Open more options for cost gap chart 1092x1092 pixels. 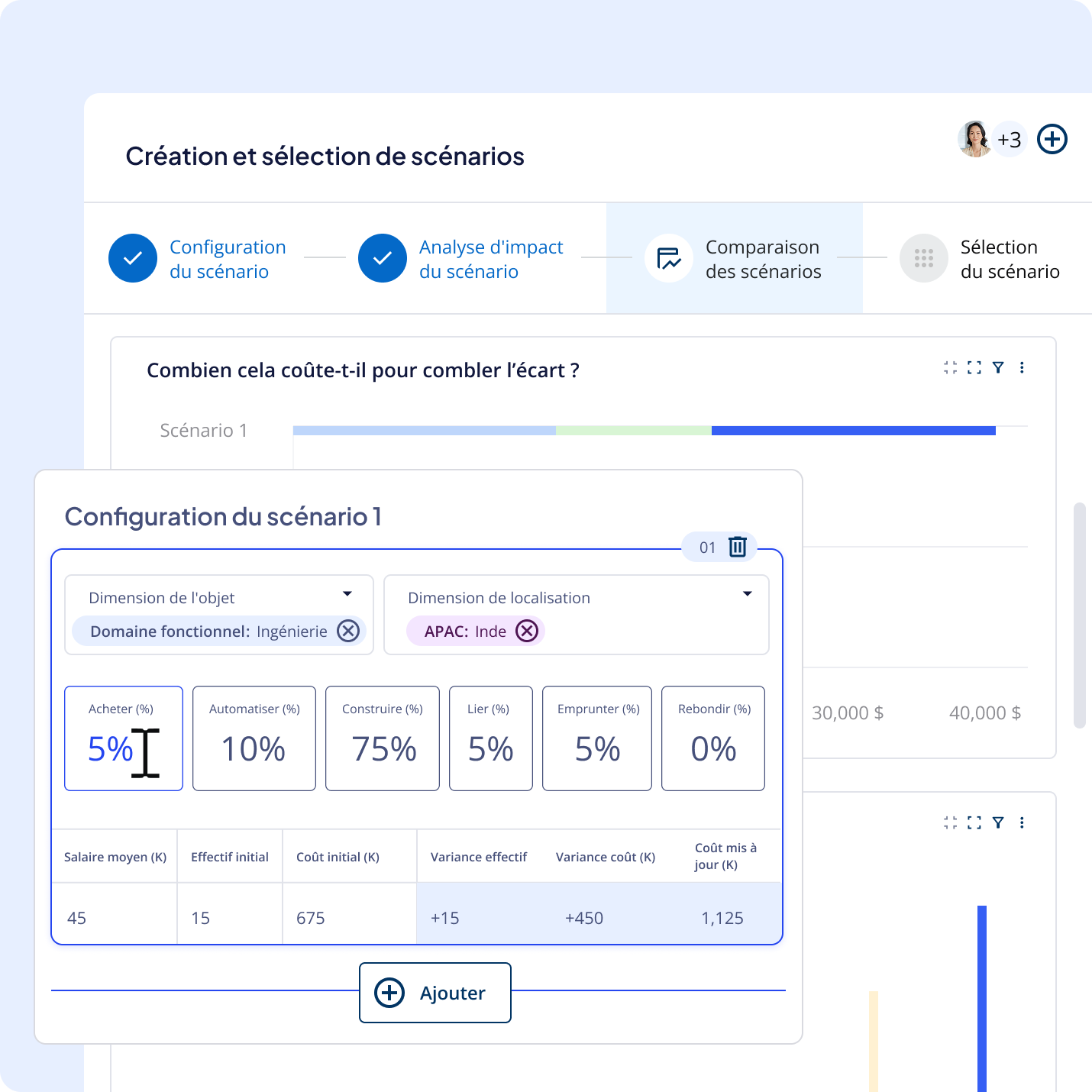[1022, 368]
